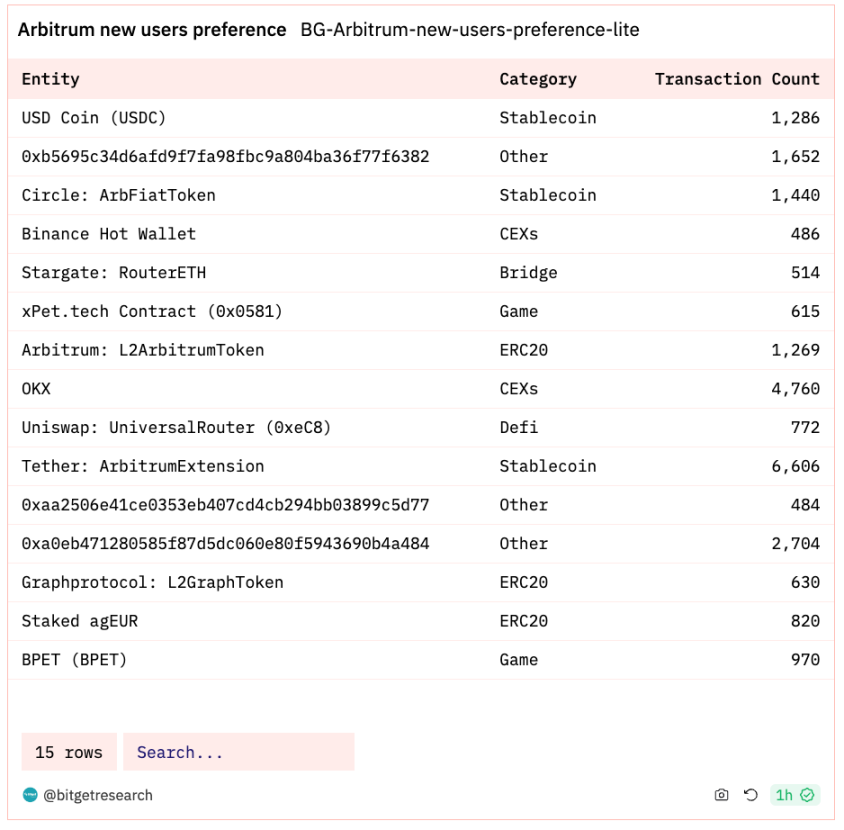Click the bitgetresearch avatar icon
Screen dimensions: 844x830
tap(30, 794)
